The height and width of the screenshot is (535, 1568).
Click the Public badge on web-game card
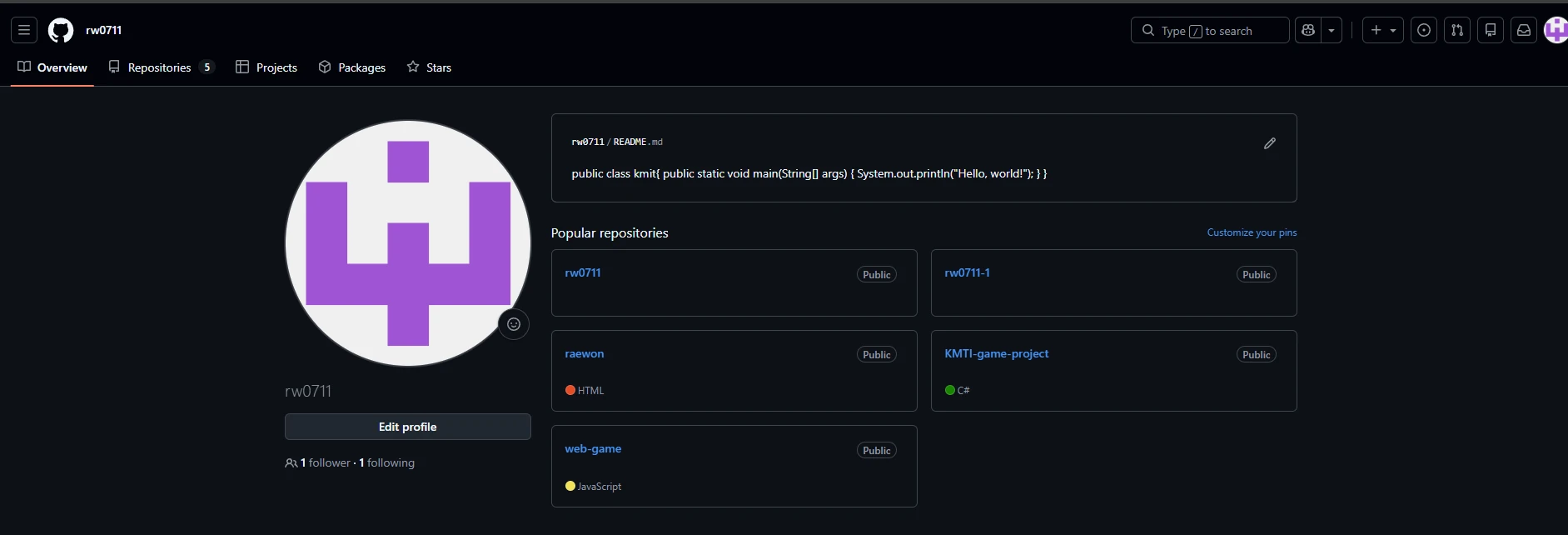(877, 451)
